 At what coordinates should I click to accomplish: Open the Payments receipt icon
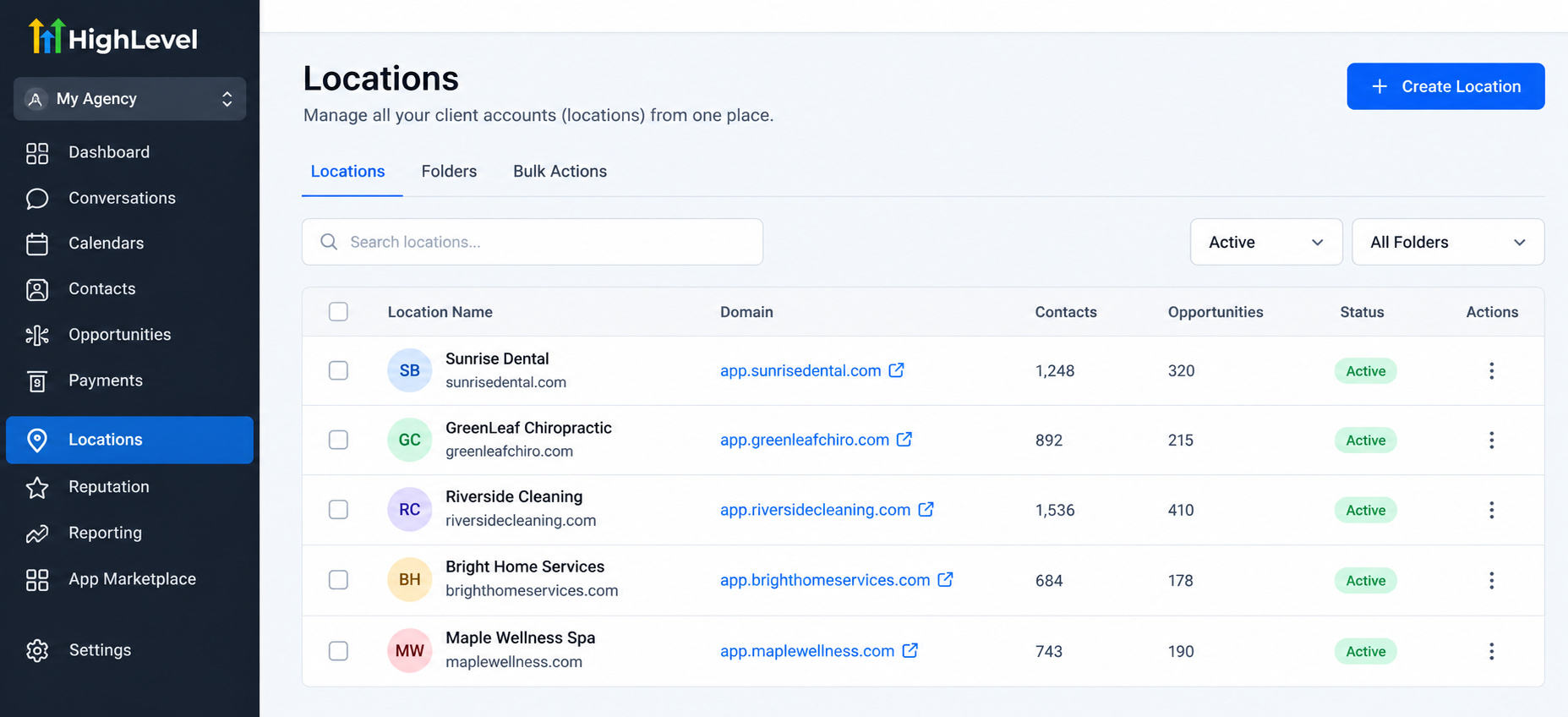click(37, 381)
